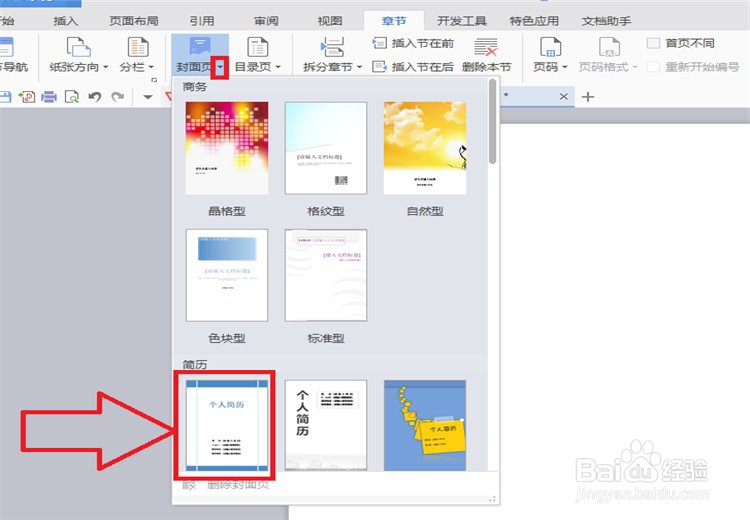The height and width of the screenshot is (520, 750).
Task: Click the gallery resize grip corner
Action: tap(492, 499)
